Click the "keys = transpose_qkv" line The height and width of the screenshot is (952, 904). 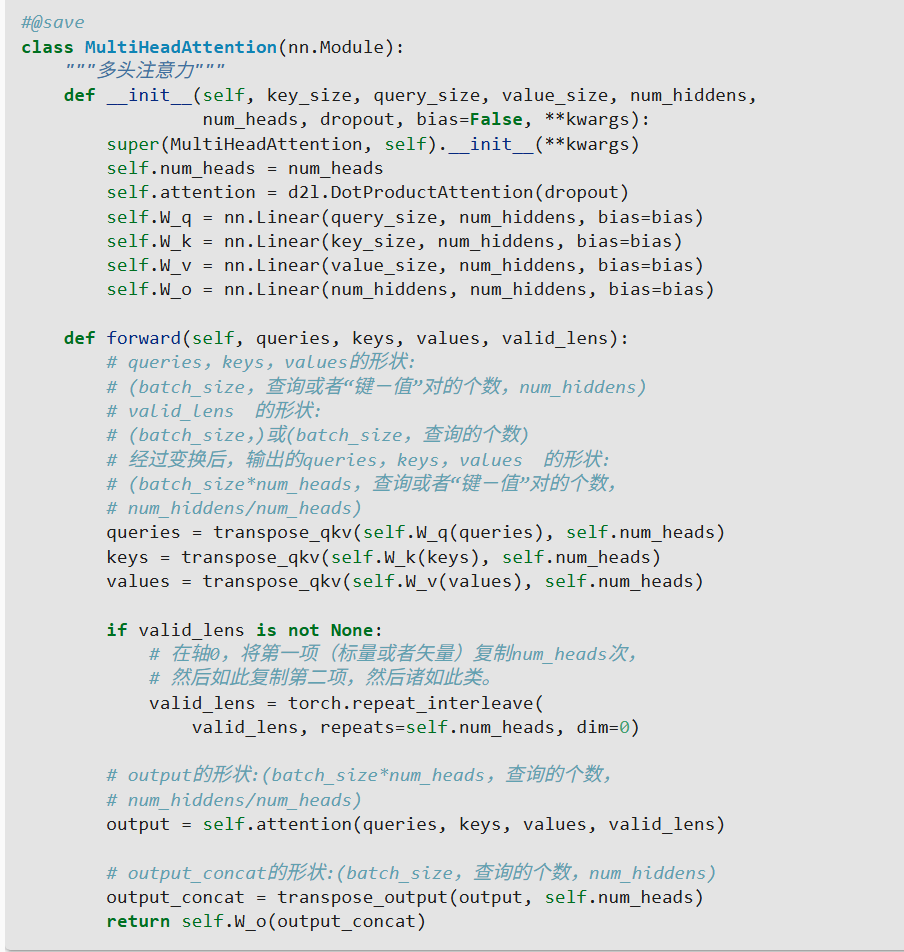(x=384, y=557)
